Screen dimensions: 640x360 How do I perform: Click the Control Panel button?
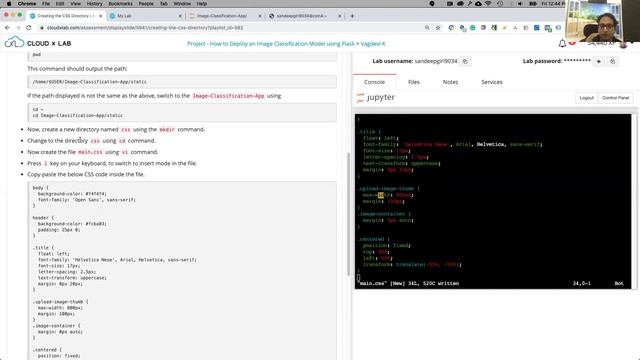[615, 98]
